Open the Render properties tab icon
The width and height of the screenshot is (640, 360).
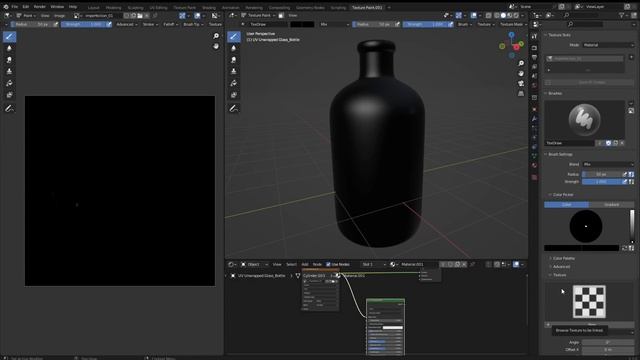coord(534,48)
